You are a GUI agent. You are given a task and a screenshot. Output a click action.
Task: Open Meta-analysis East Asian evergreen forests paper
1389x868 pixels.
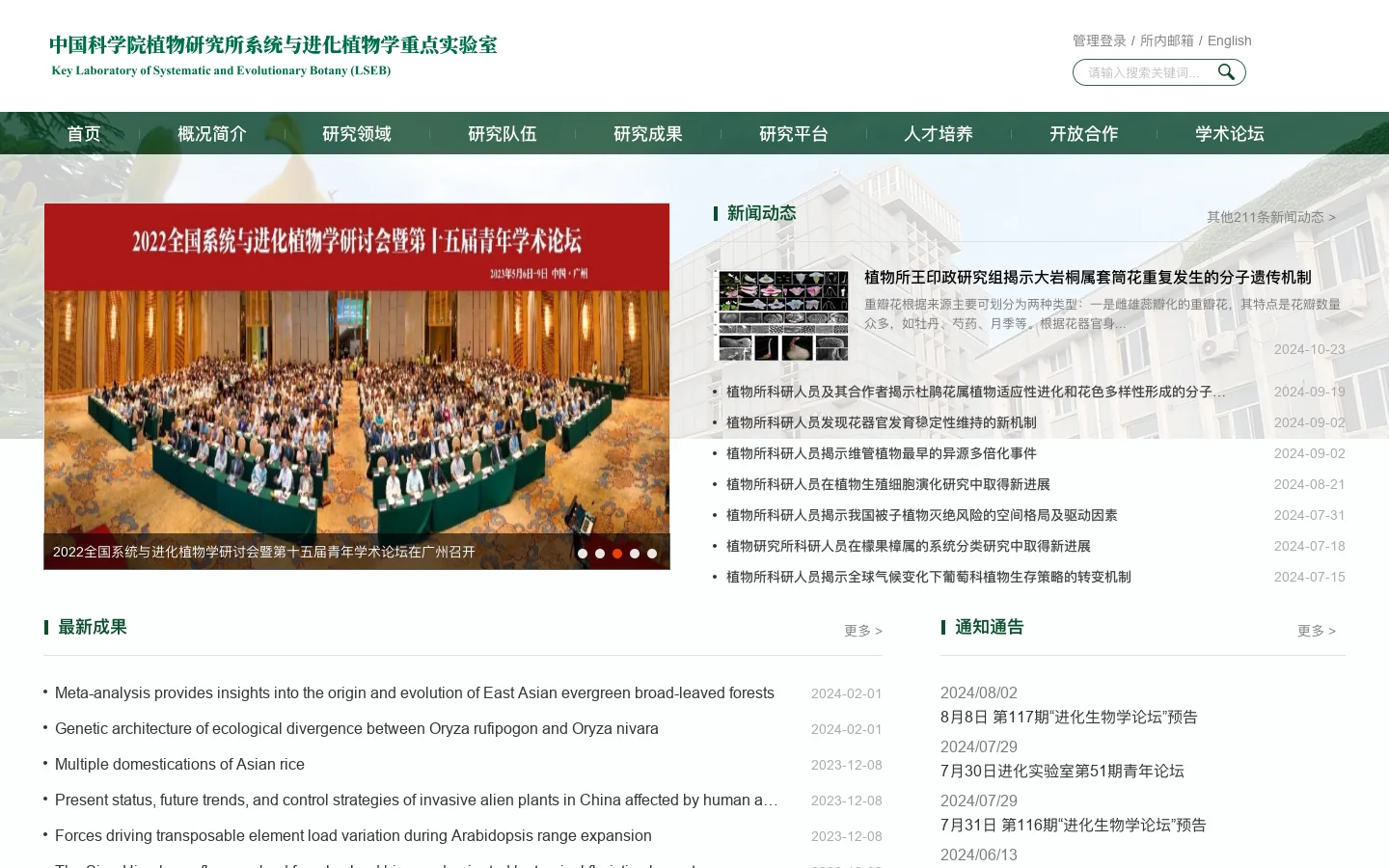click(415, 692)
